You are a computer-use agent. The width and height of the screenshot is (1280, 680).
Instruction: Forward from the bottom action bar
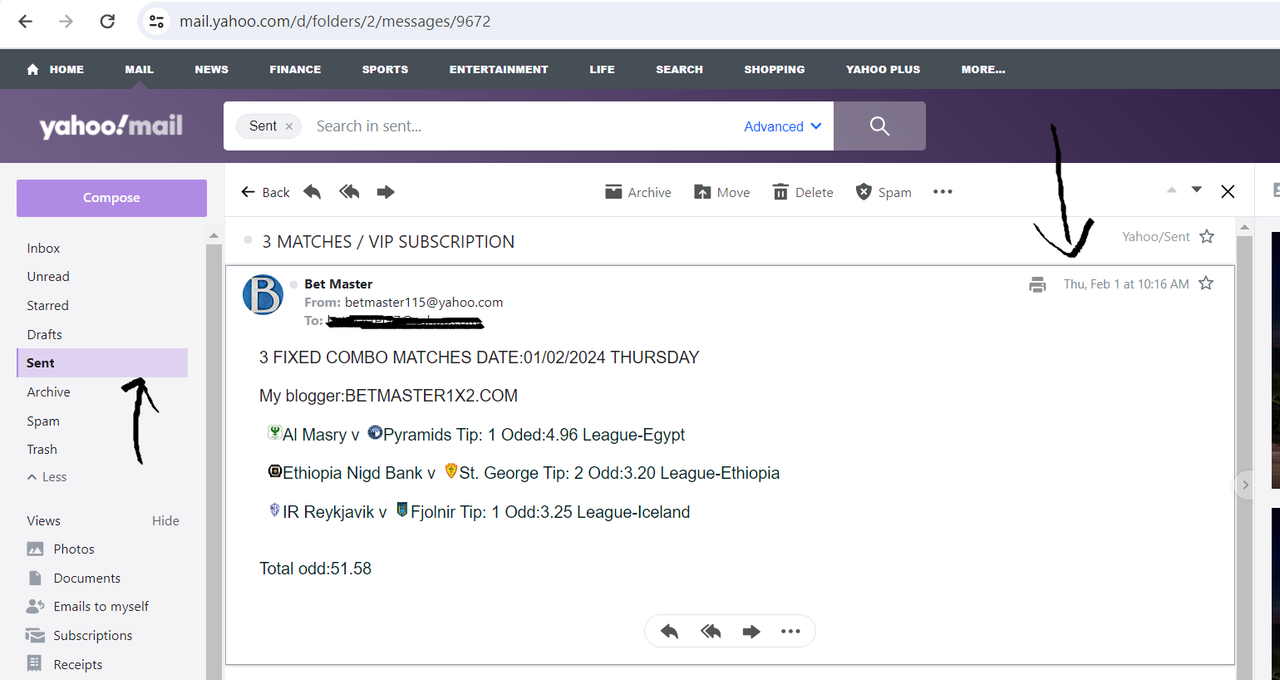click(751, 632)
